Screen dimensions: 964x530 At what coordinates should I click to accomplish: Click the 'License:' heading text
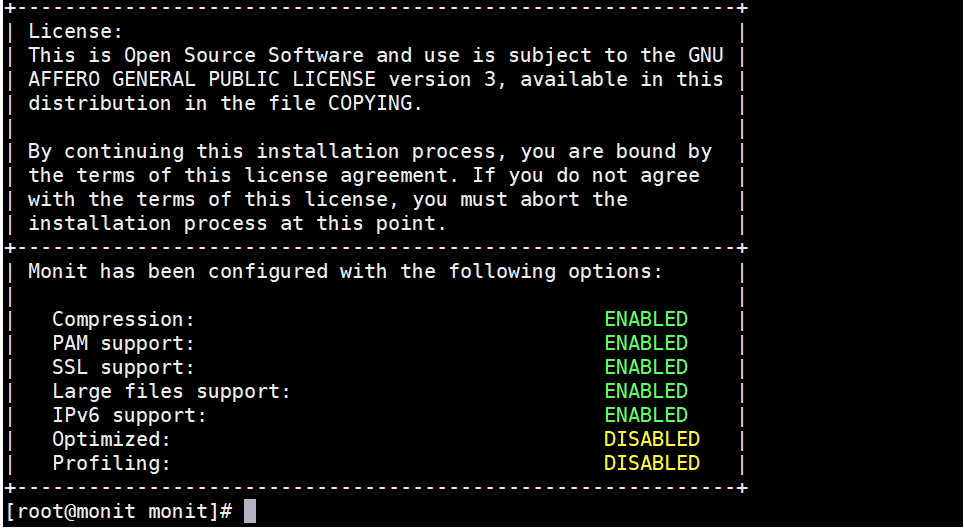pyautogui.click(x=76, y=31)
